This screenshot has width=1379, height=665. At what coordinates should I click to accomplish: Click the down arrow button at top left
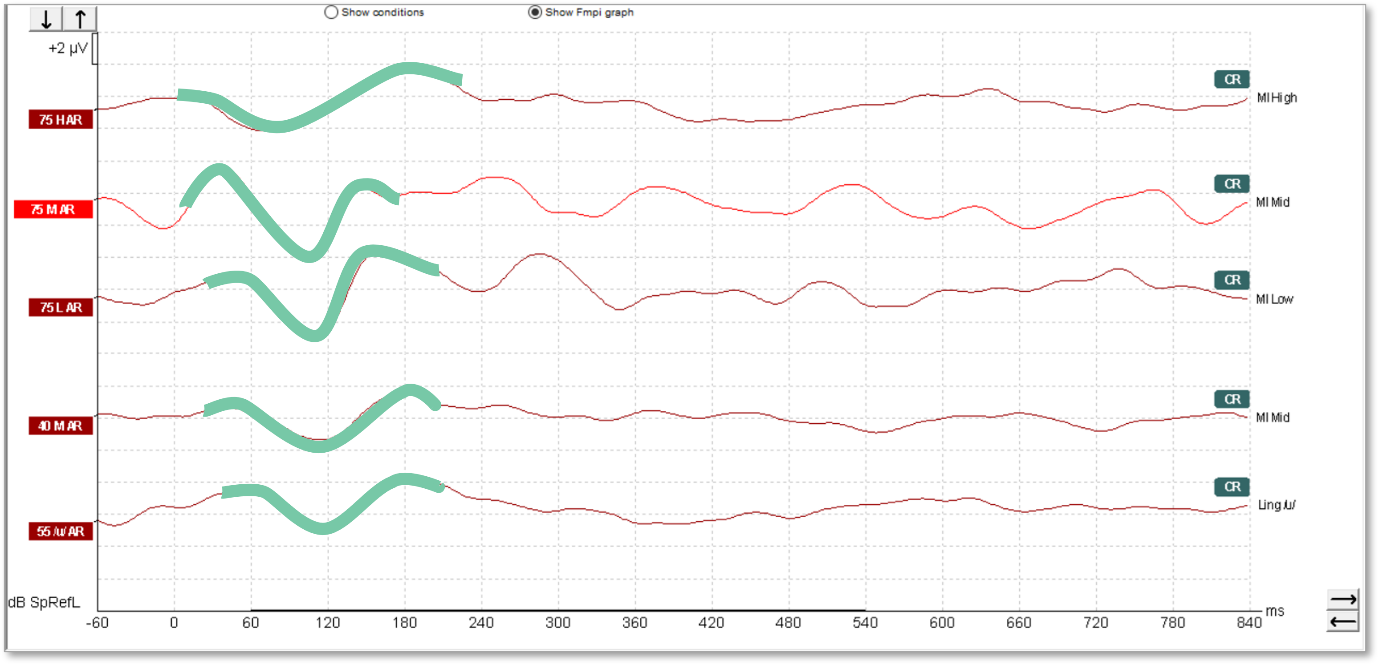click(46, 19)
